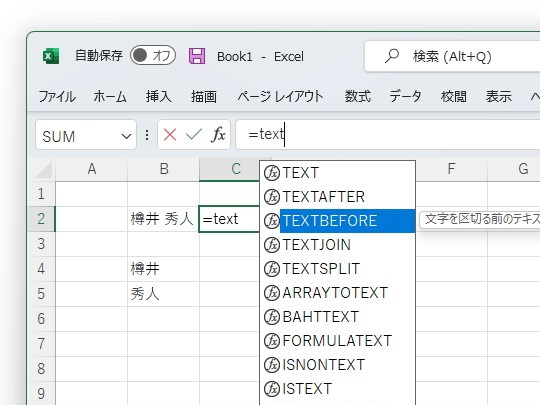
Task: Switch to the ページ レイアウト ribbon tab
Action: [280, 96]
